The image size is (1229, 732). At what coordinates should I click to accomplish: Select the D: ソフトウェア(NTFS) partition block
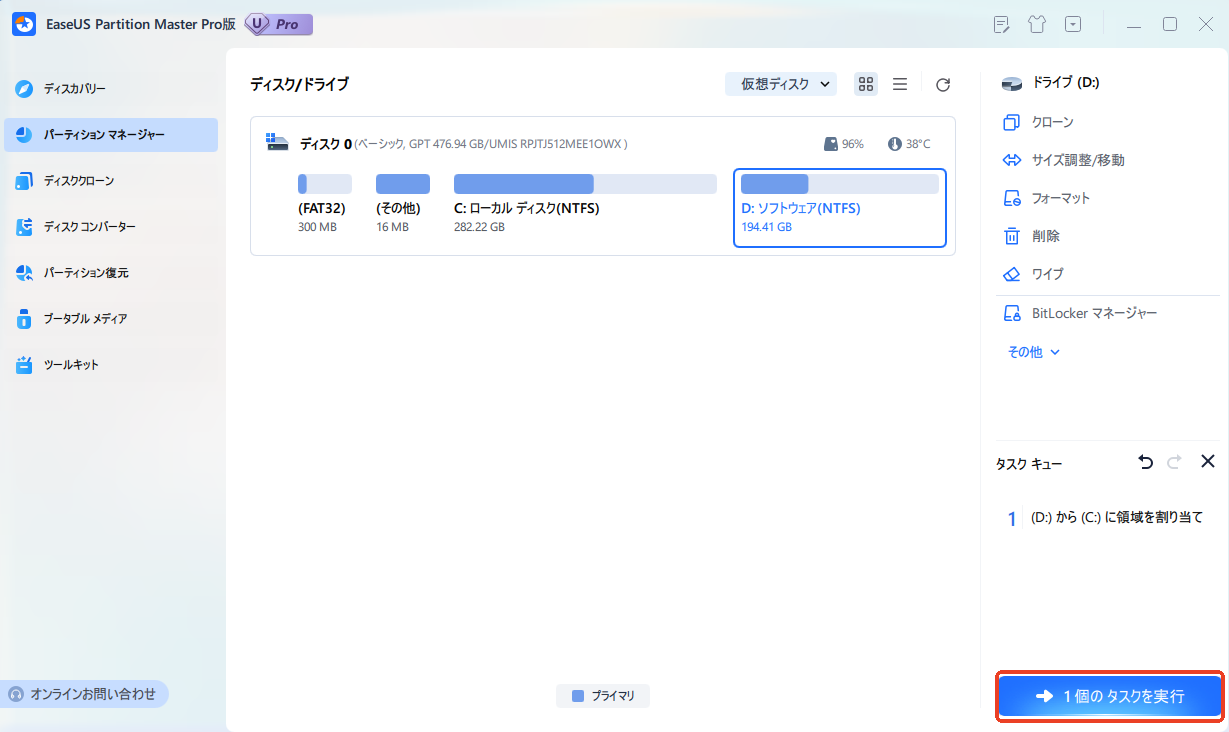[839, 207]
